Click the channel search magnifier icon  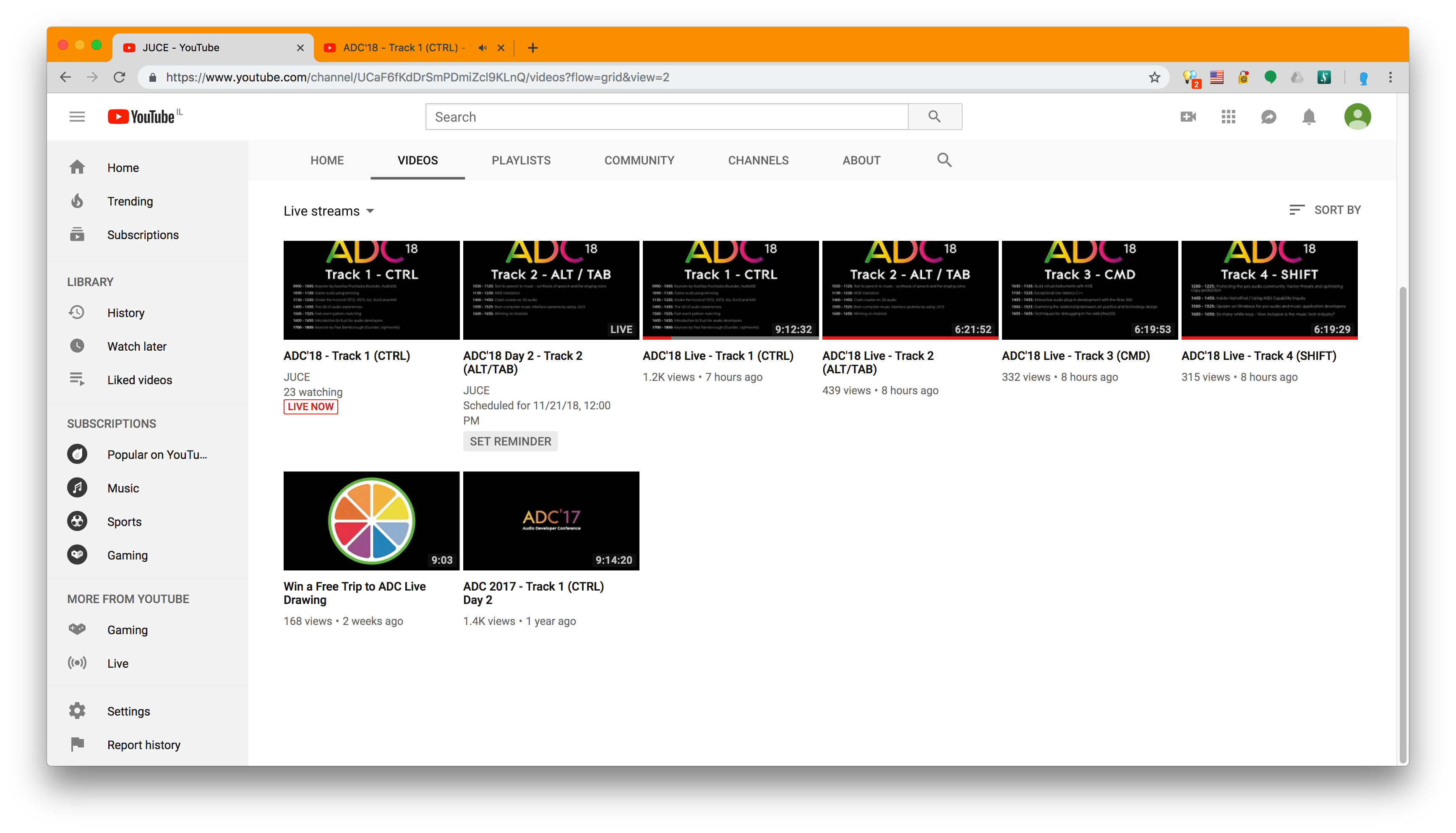coord(945,160)
